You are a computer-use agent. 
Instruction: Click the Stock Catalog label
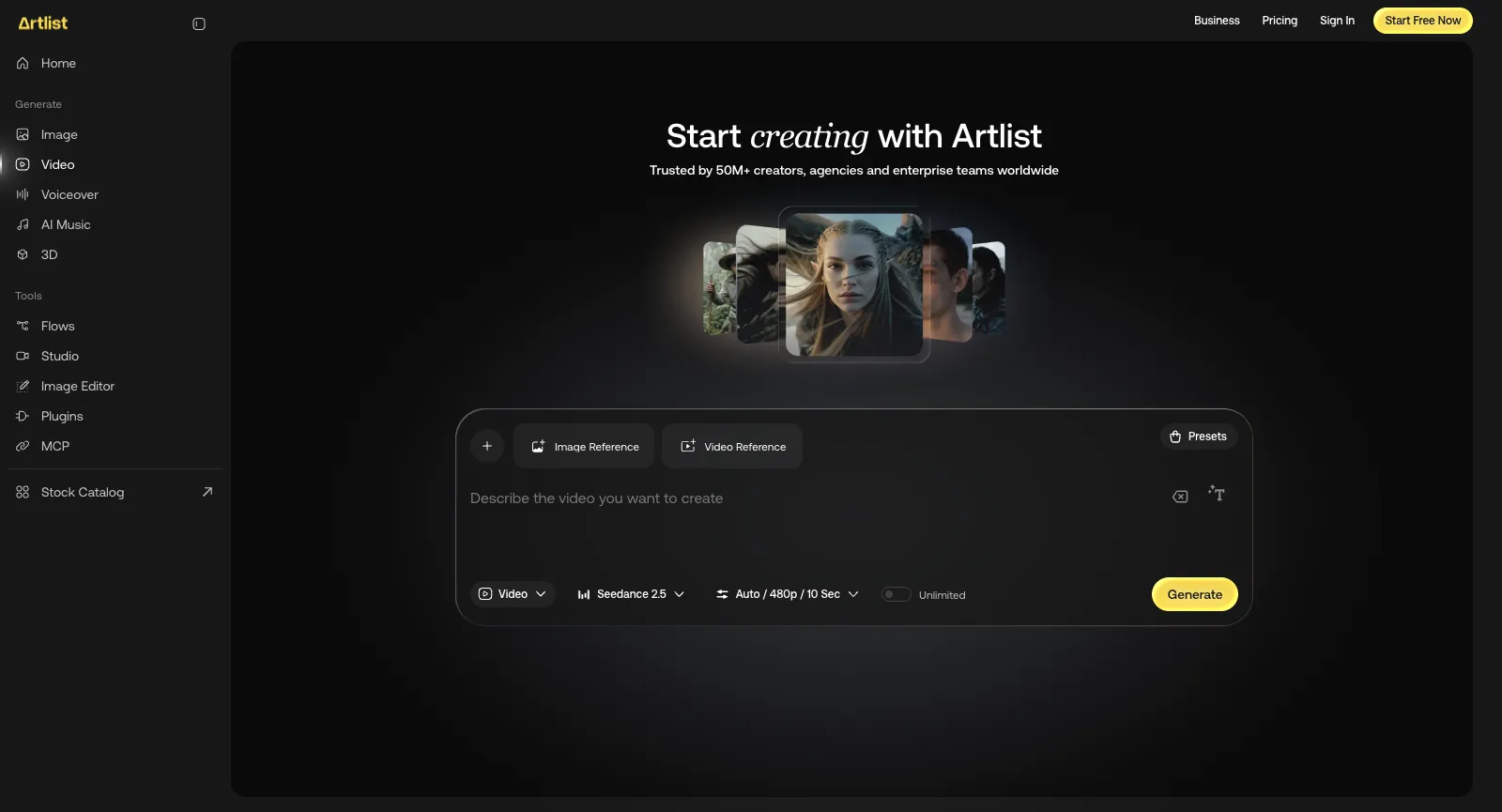pyautogui.click(x=83, y=492)
